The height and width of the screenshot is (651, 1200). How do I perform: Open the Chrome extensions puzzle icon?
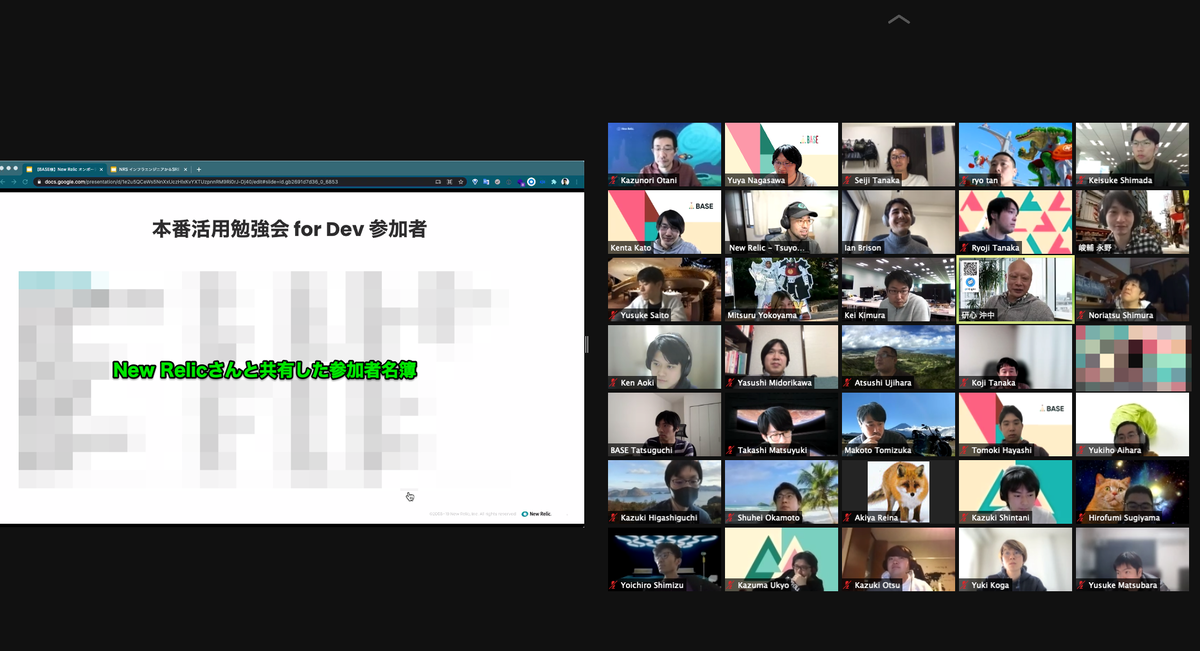tap(554, 182)
